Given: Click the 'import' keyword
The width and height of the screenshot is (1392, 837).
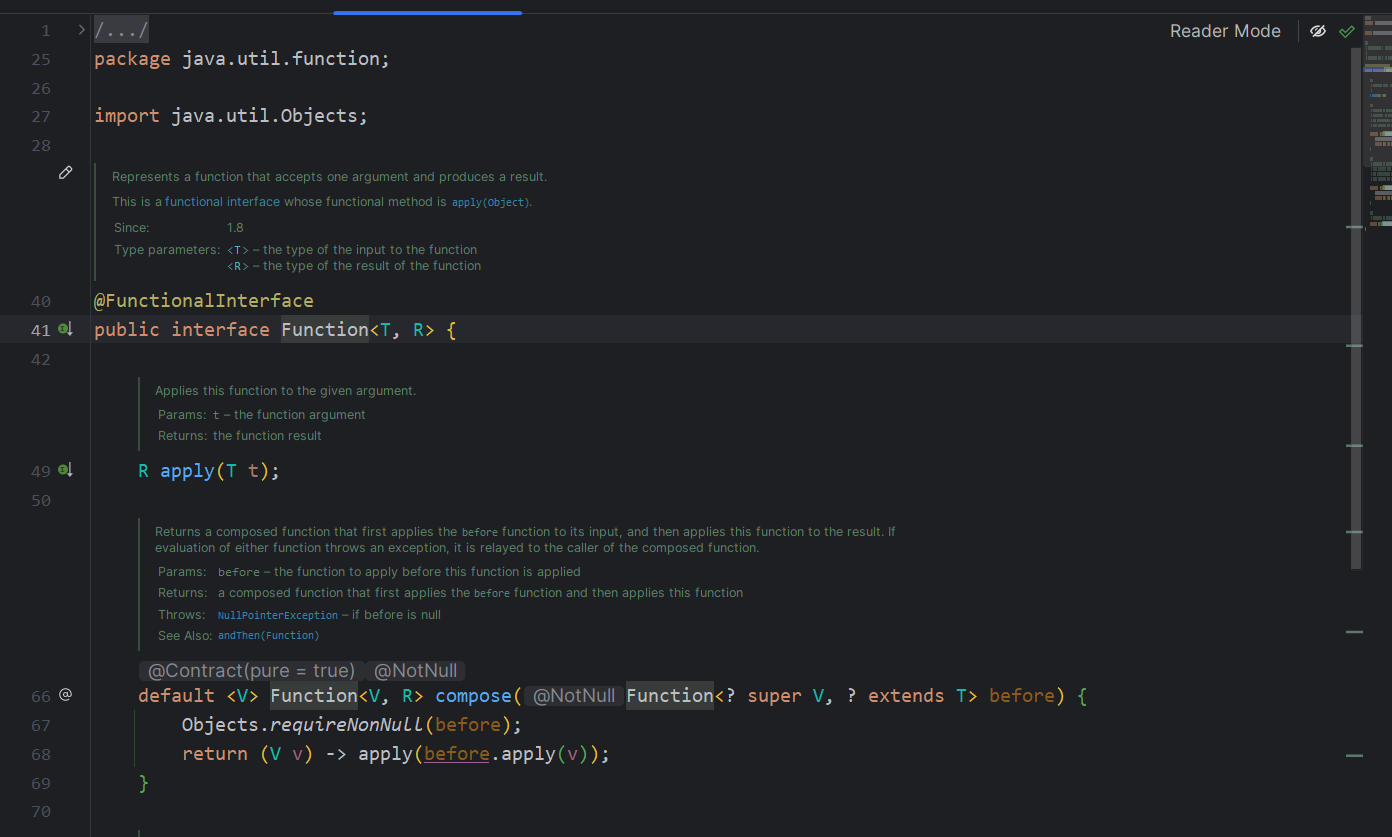Looking at the screenshot, I should [127, 116].
